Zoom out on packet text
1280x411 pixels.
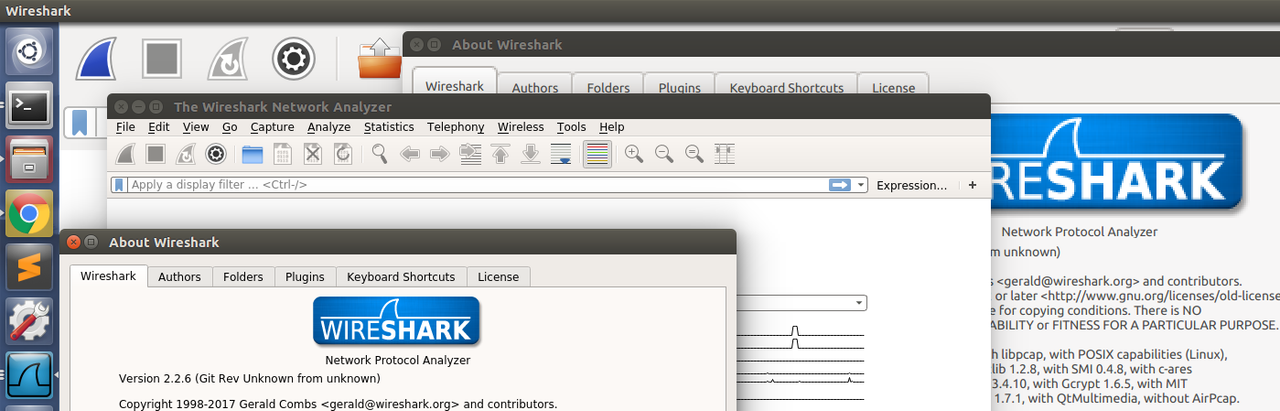664,153
